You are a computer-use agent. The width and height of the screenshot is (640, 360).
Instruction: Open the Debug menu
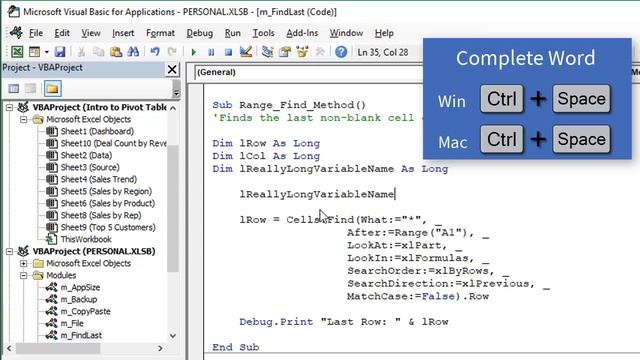pos(200,33)
